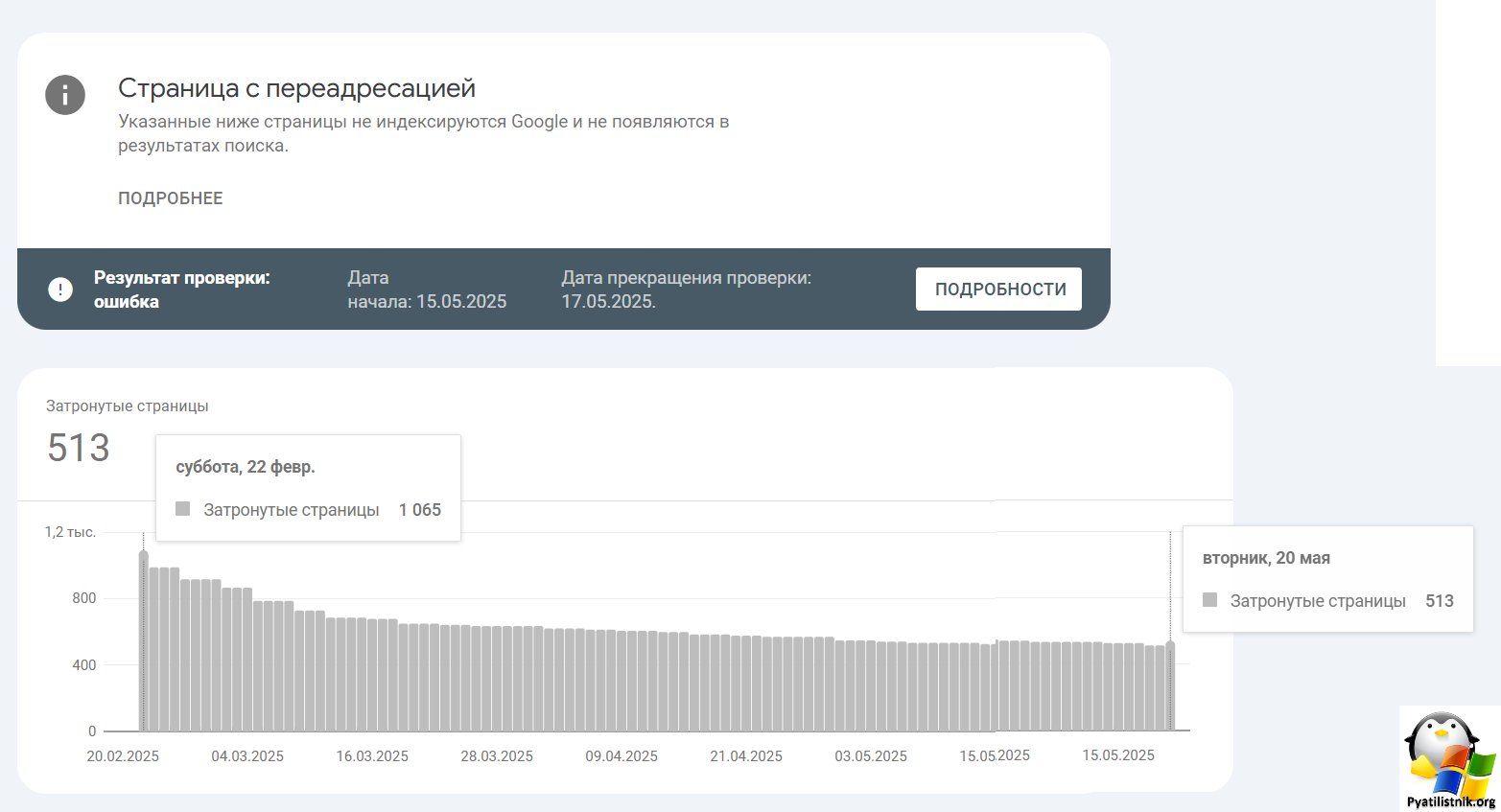Click the 513 affected pages total
Image resolution: width=1501 pixels, height=812 pixels.
tap(79, 448)
